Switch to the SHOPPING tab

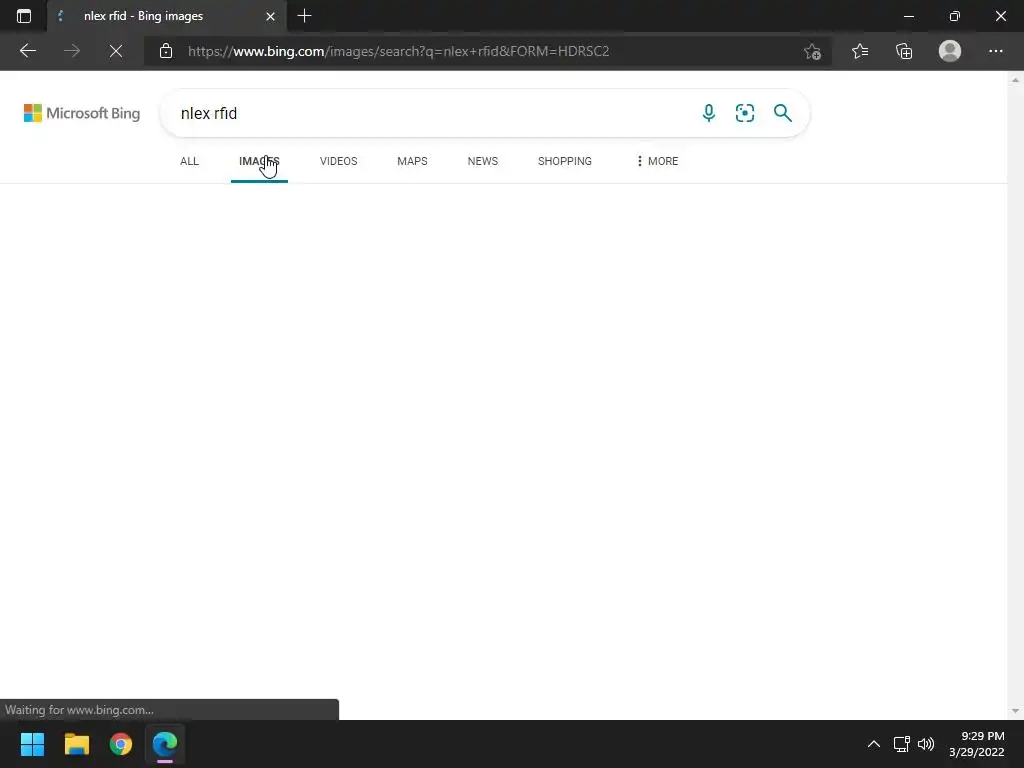pos(565,161)
